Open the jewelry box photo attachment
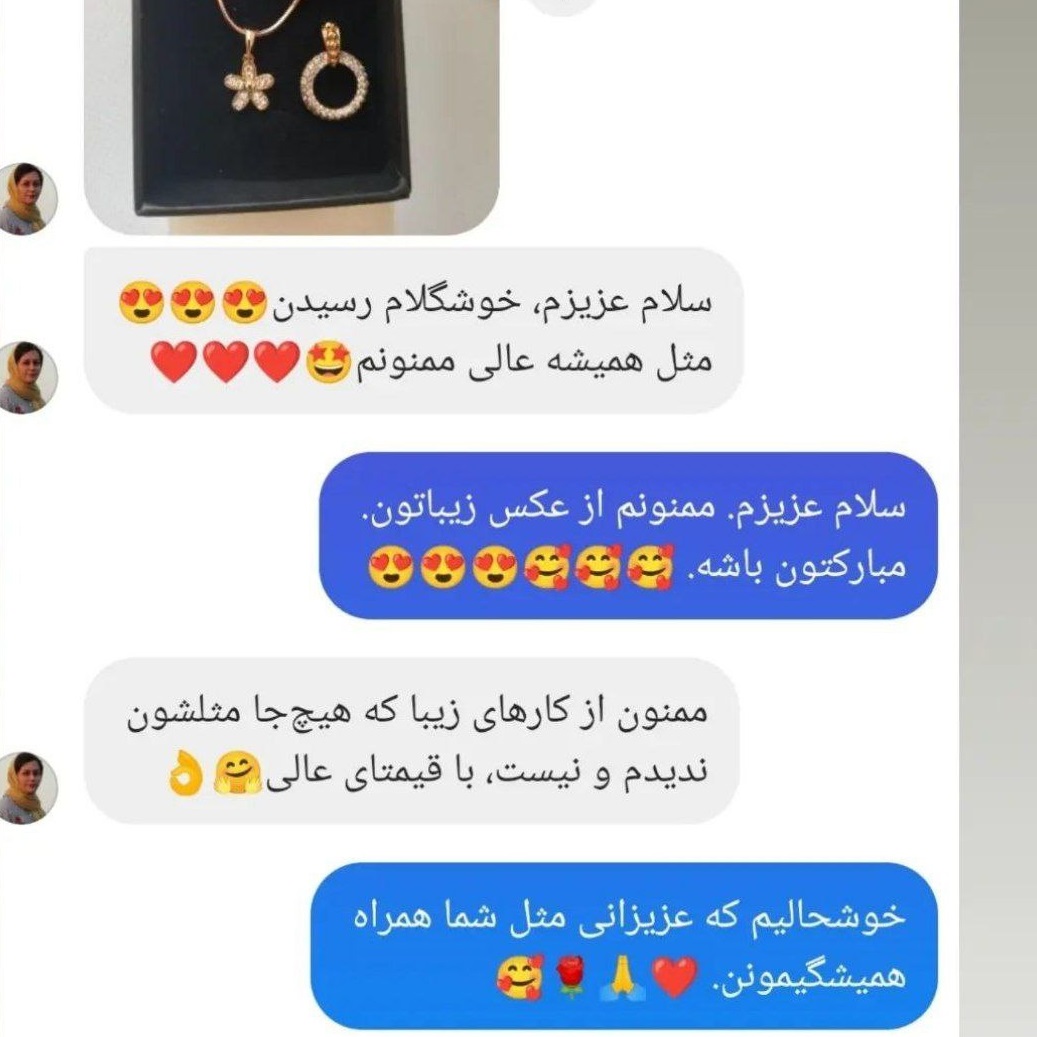1037x1037 pixels. pyautogui.click(x=291, y=117)
